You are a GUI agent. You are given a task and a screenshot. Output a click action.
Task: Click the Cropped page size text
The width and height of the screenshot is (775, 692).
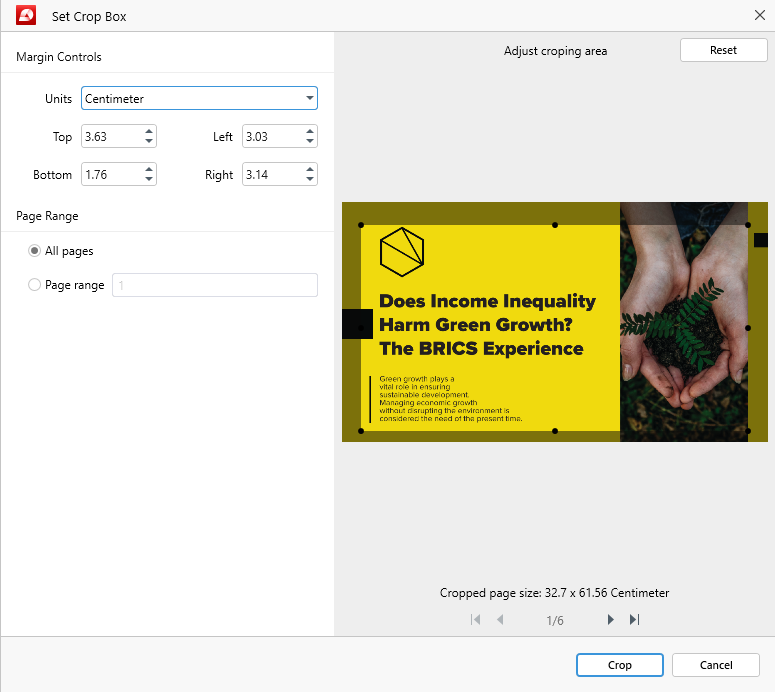[555, 593]
